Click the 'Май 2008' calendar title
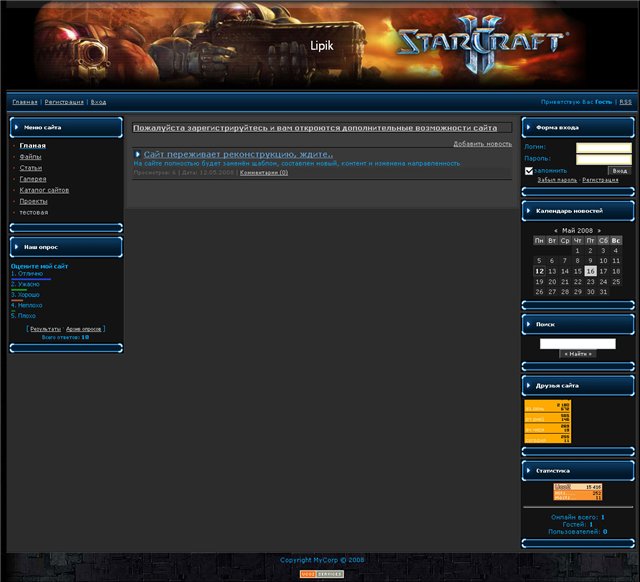The image size is (640, 582). coord(577,231)
